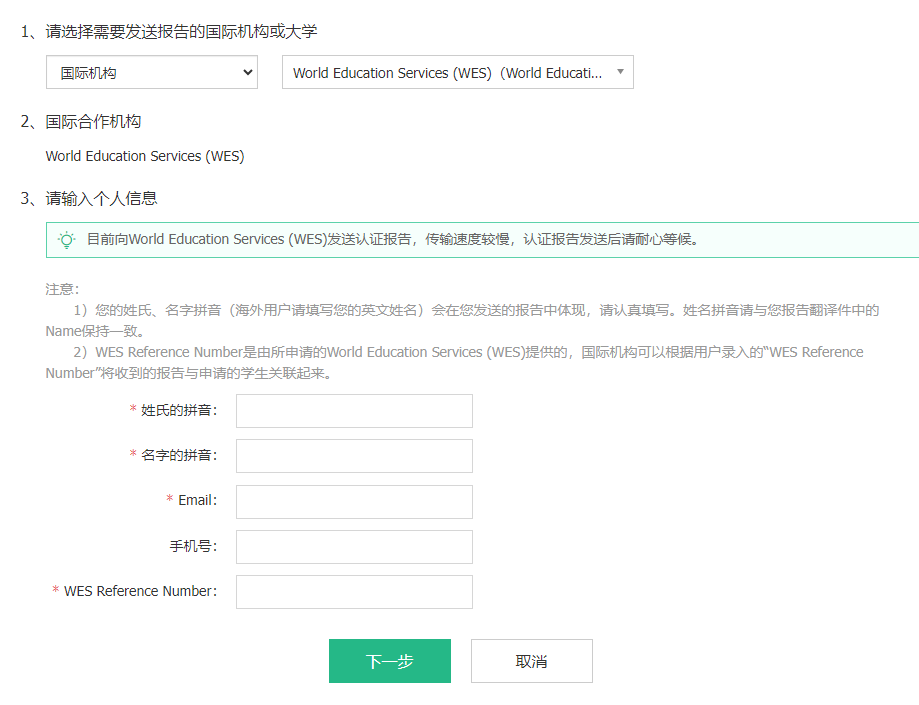Image resolution: width=919 pixels, height=705 pixels.
Task: Click the 国际合作机构 section heading
Action: coord(93,122)
